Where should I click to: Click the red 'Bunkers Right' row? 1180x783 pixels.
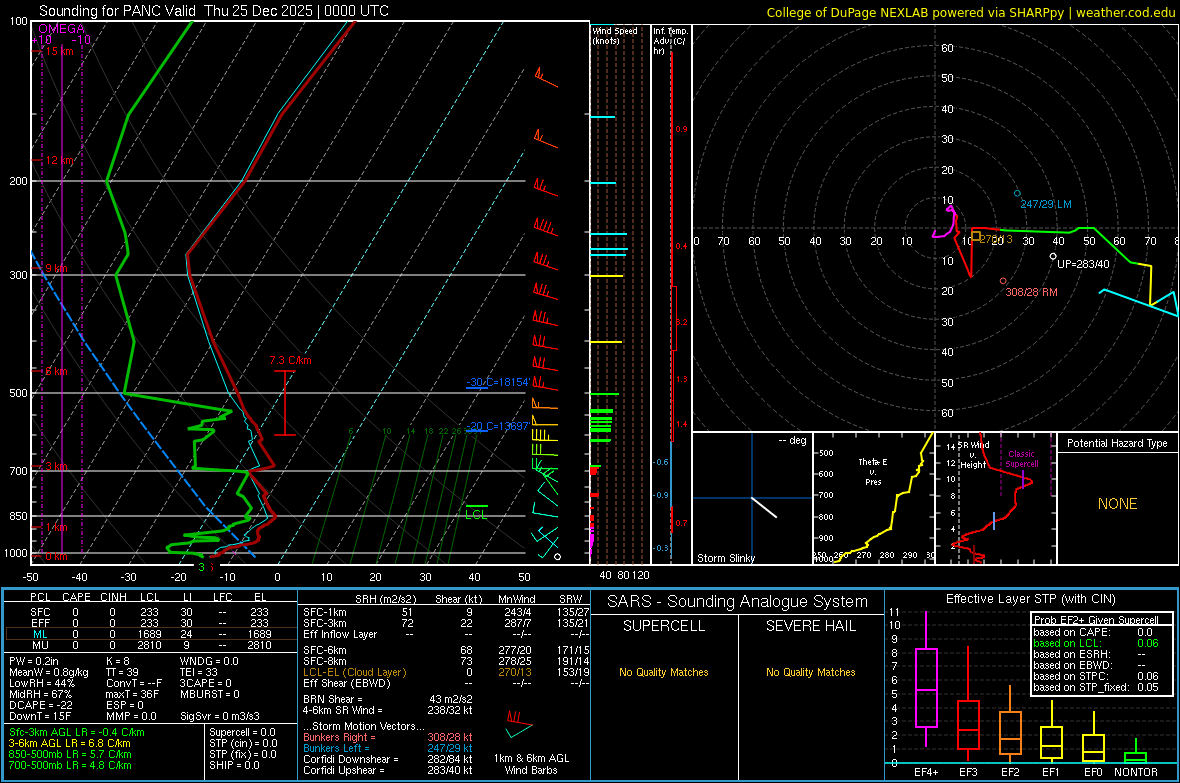click(x=388, y=737)
